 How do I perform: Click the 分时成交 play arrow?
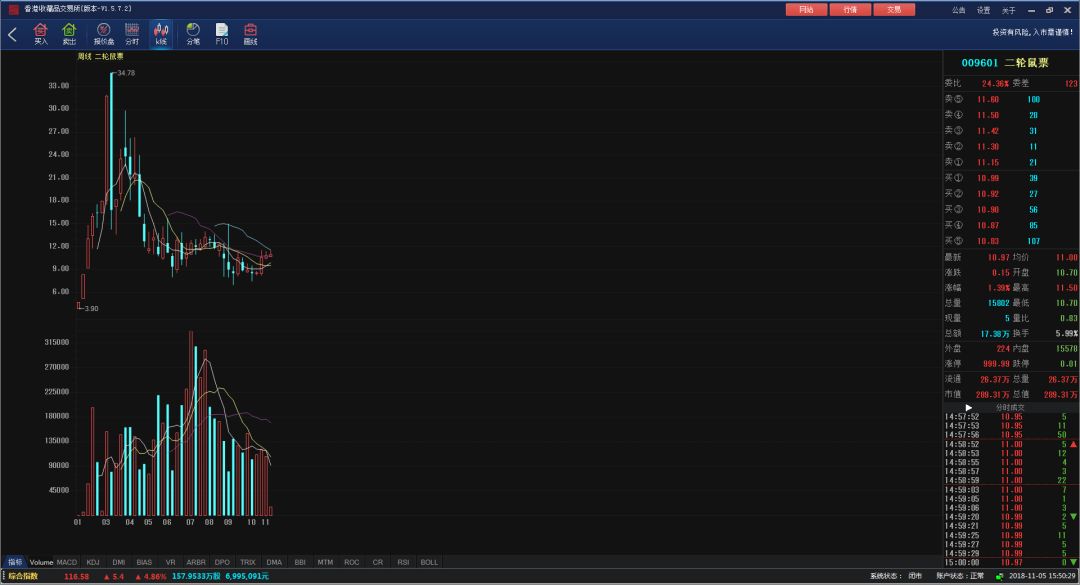968,408
